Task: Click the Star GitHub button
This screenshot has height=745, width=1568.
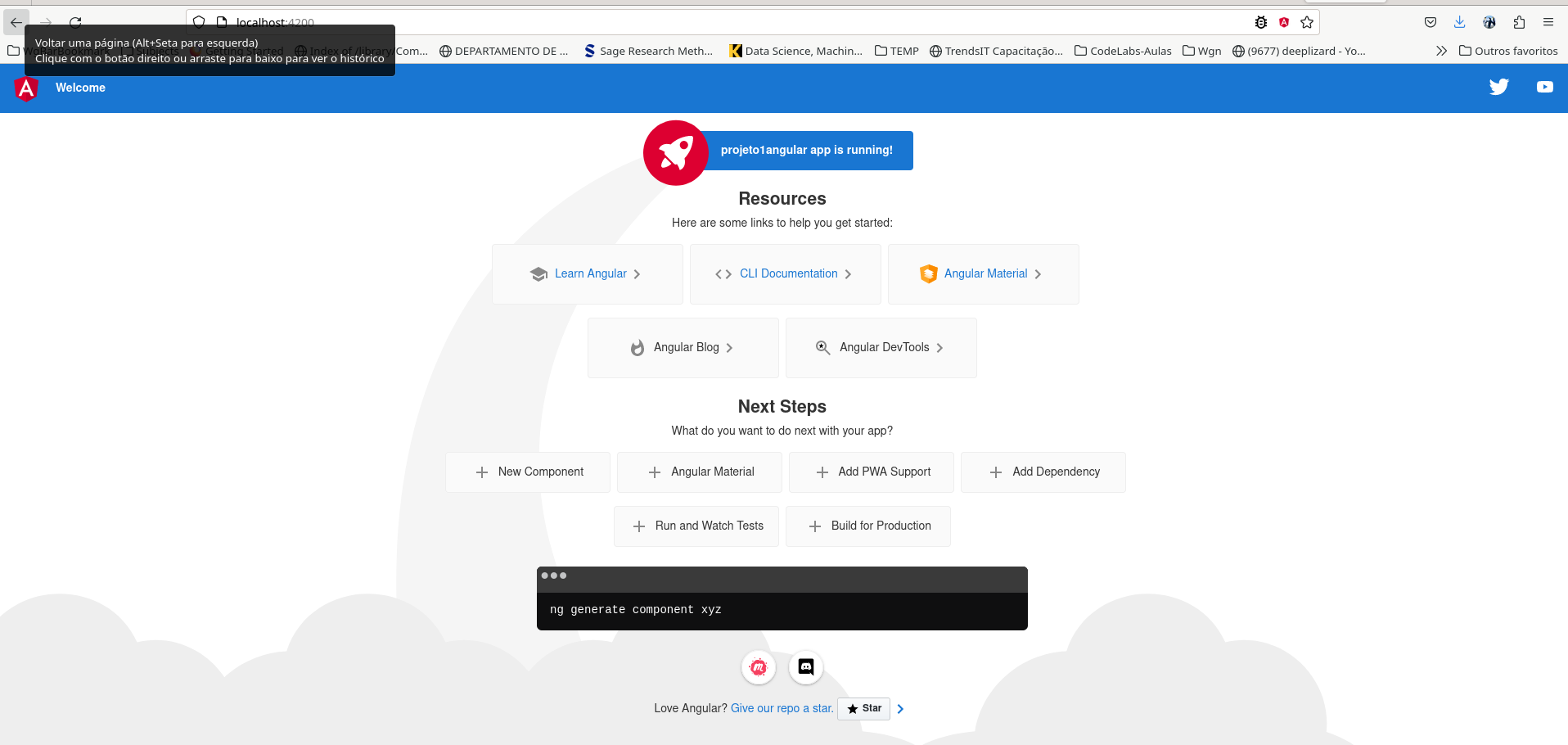Action: [x=863, y=709]
